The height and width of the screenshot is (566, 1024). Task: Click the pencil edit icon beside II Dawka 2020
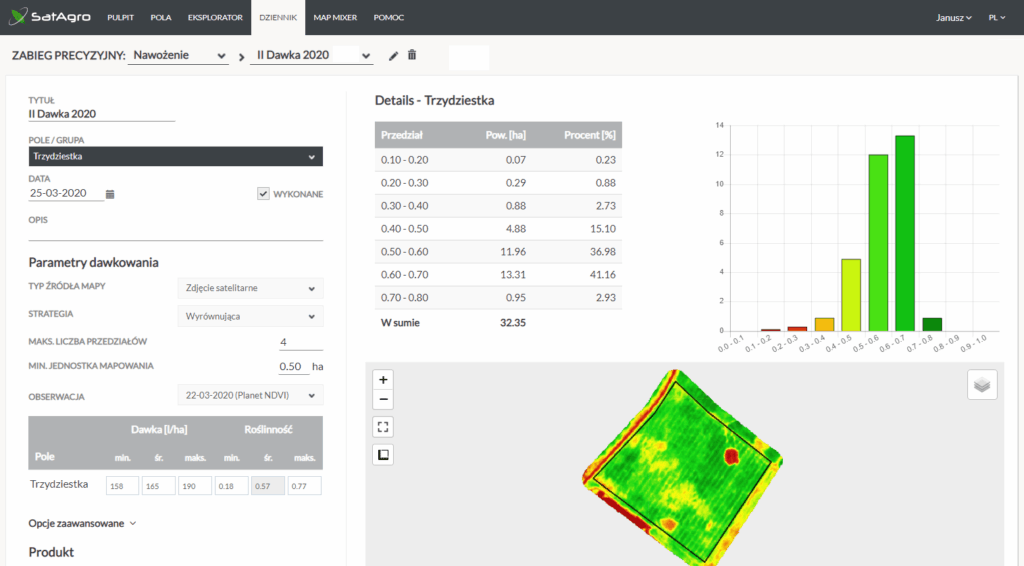(393, 56)
